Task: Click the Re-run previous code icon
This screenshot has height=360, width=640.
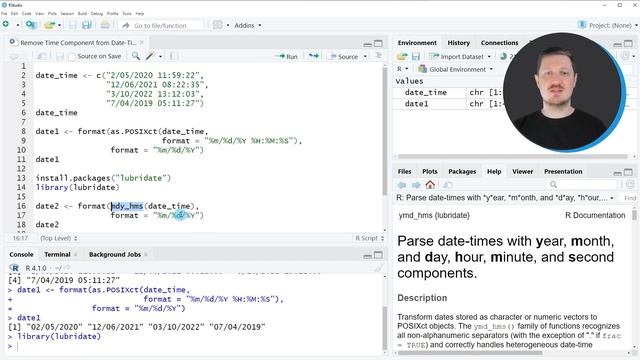Action: coord(313,56)
